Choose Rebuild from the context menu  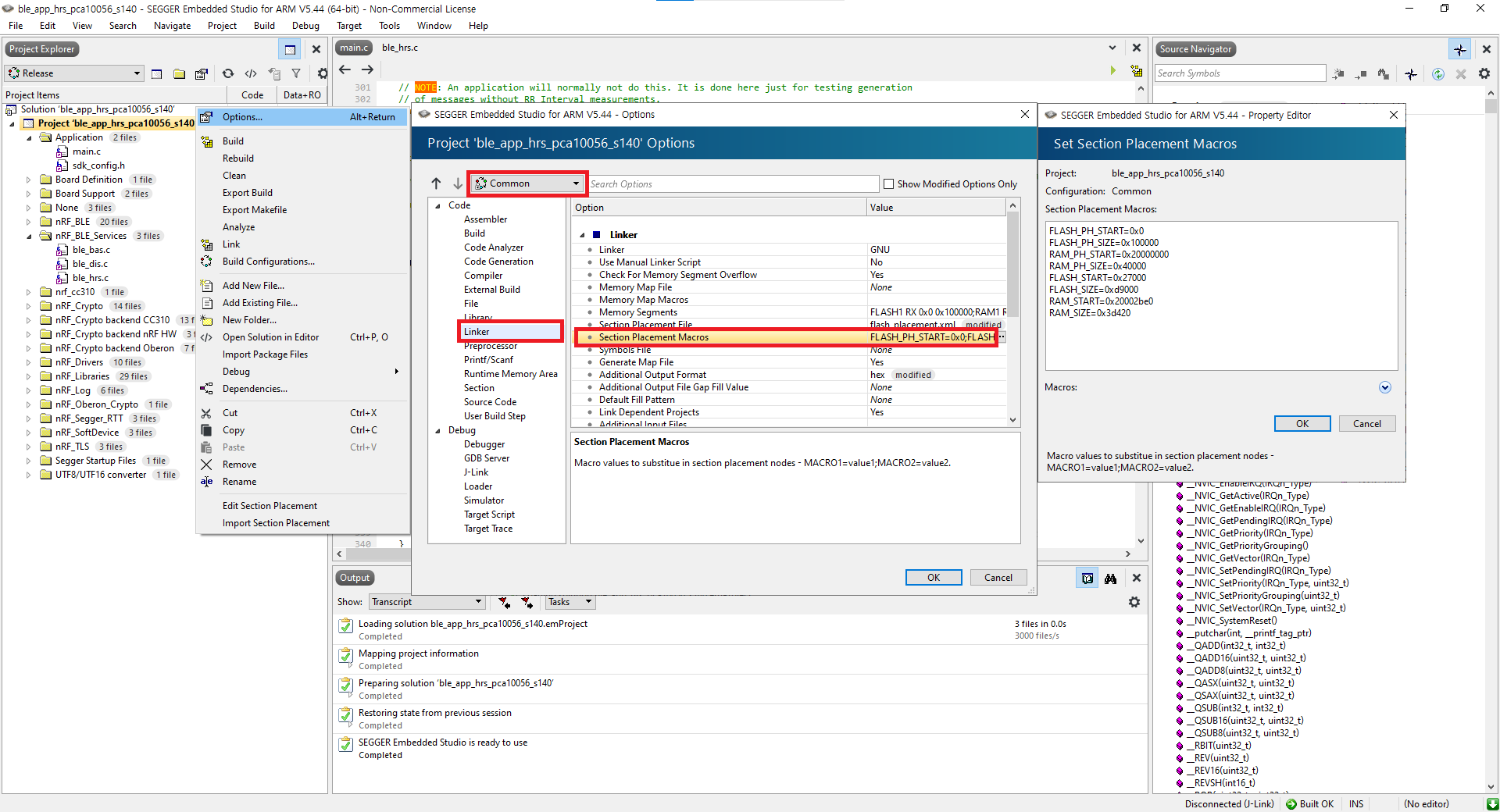pyautogui.click(x=238, y=158)
